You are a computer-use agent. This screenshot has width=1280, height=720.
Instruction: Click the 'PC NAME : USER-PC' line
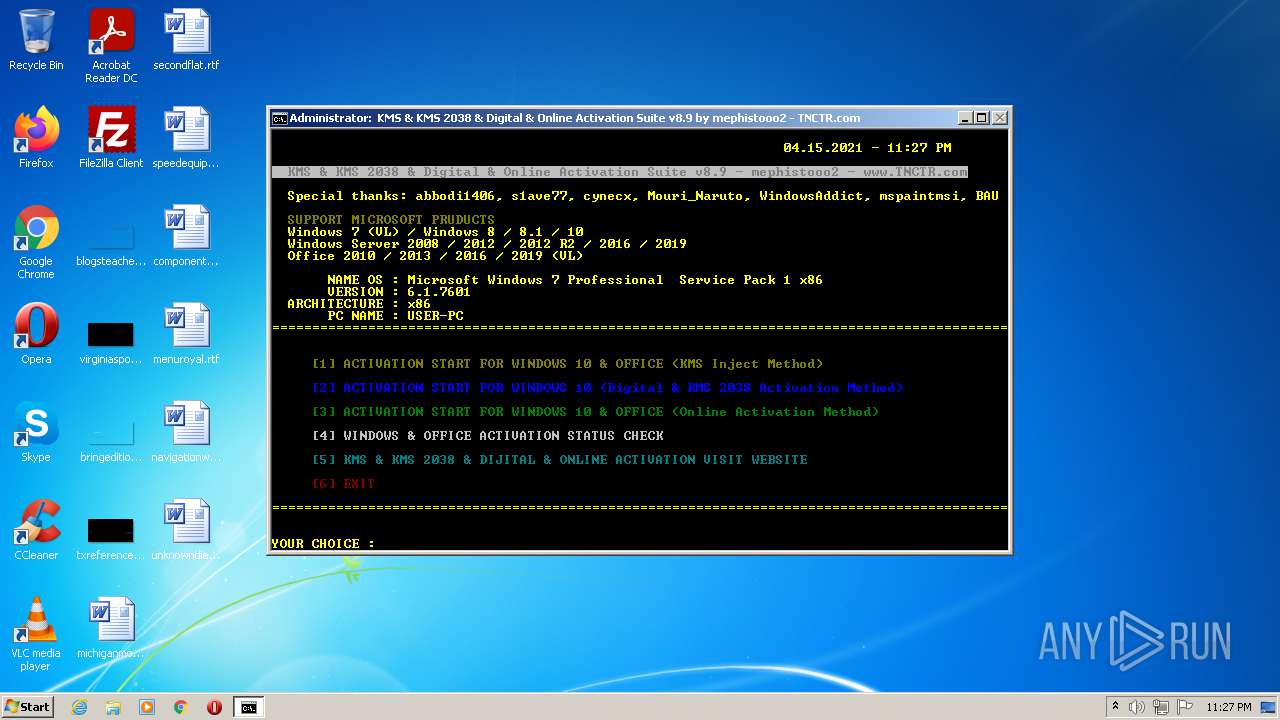point(395,316)
